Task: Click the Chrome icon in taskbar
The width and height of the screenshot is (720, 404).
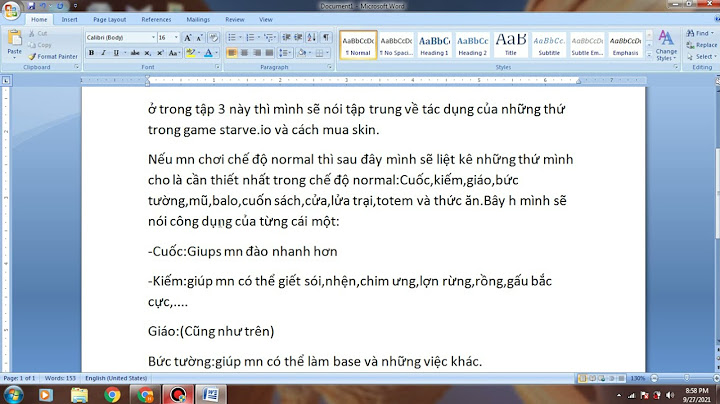Action: pyautogui.click(x=112, y=395)
